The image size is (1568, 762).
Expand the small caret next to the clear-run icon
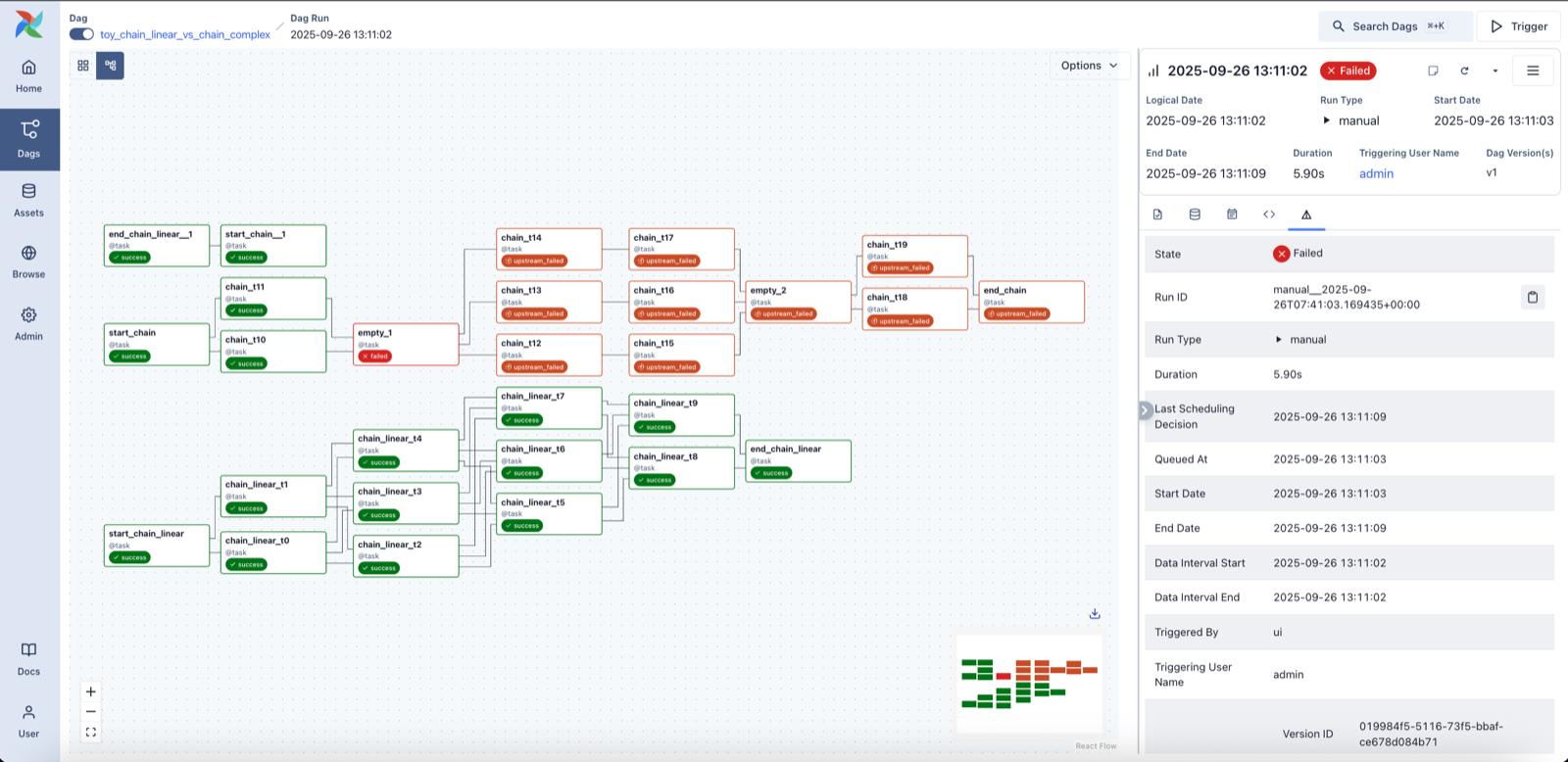coord(1495,71)
